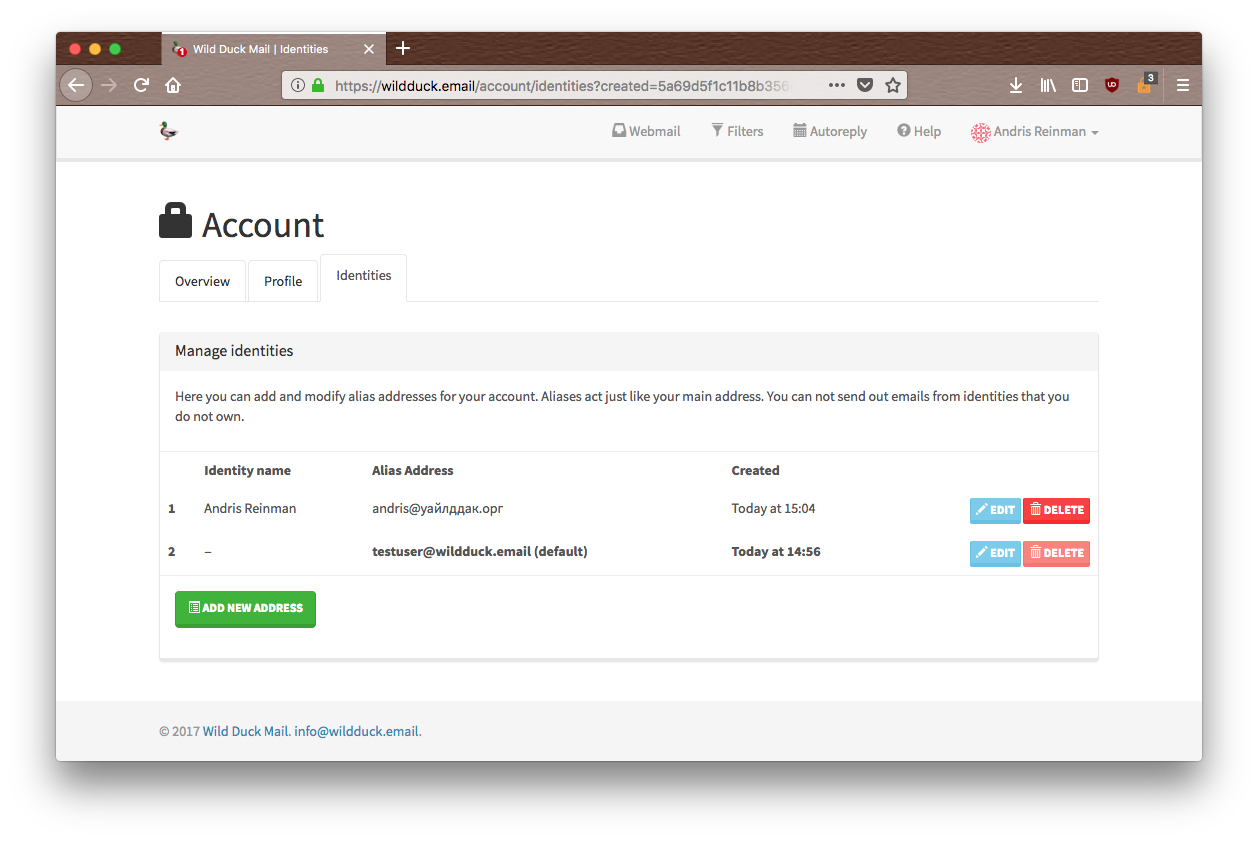Screen dimensions: 1258x841
Task: Open Webmail from the navigation bar
Action: [x=646, y=131]
